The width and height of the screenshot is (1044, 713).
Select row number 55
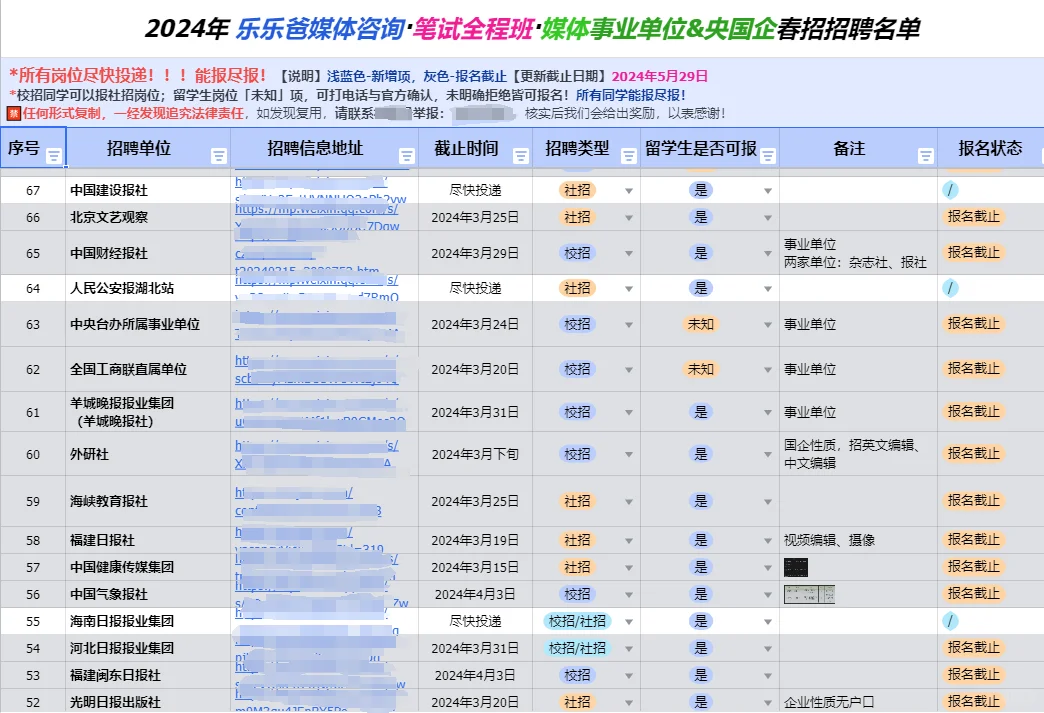pyautogui.click(x=33, y=621)
